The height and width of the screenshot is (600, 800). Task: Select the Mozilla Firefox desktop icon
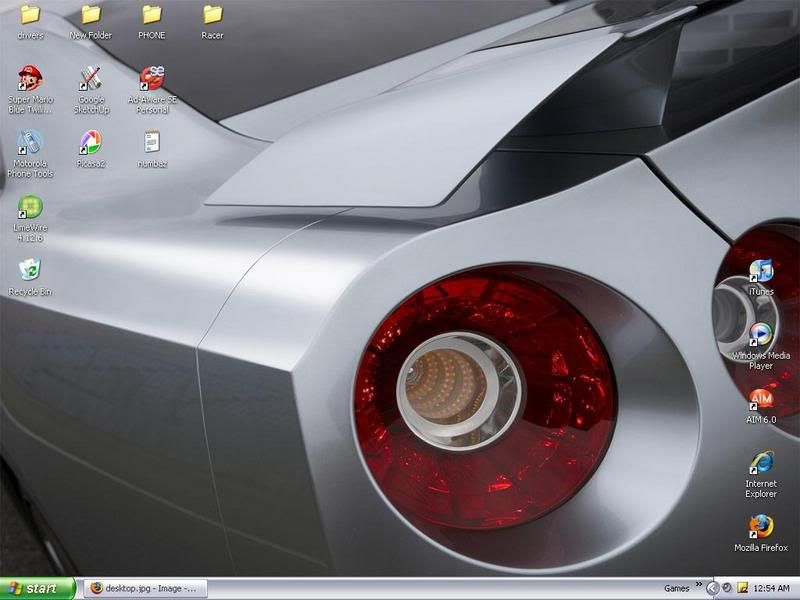tap(761, 527)
